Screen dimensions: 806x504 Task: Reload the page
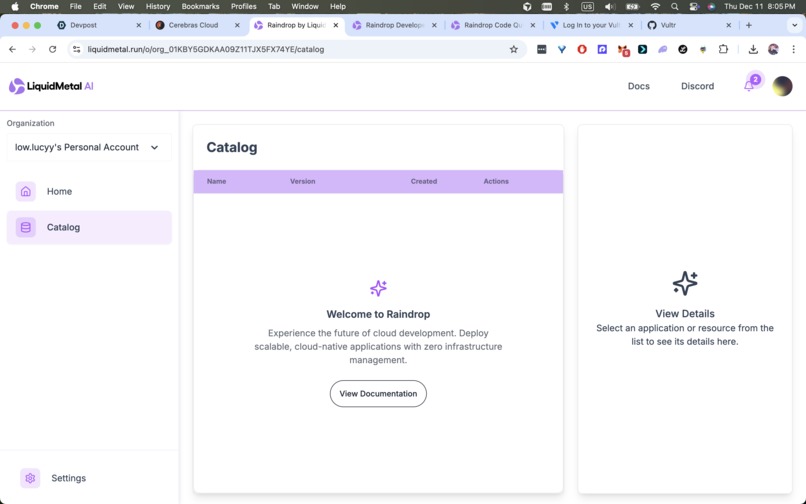[x=52, y=49]
